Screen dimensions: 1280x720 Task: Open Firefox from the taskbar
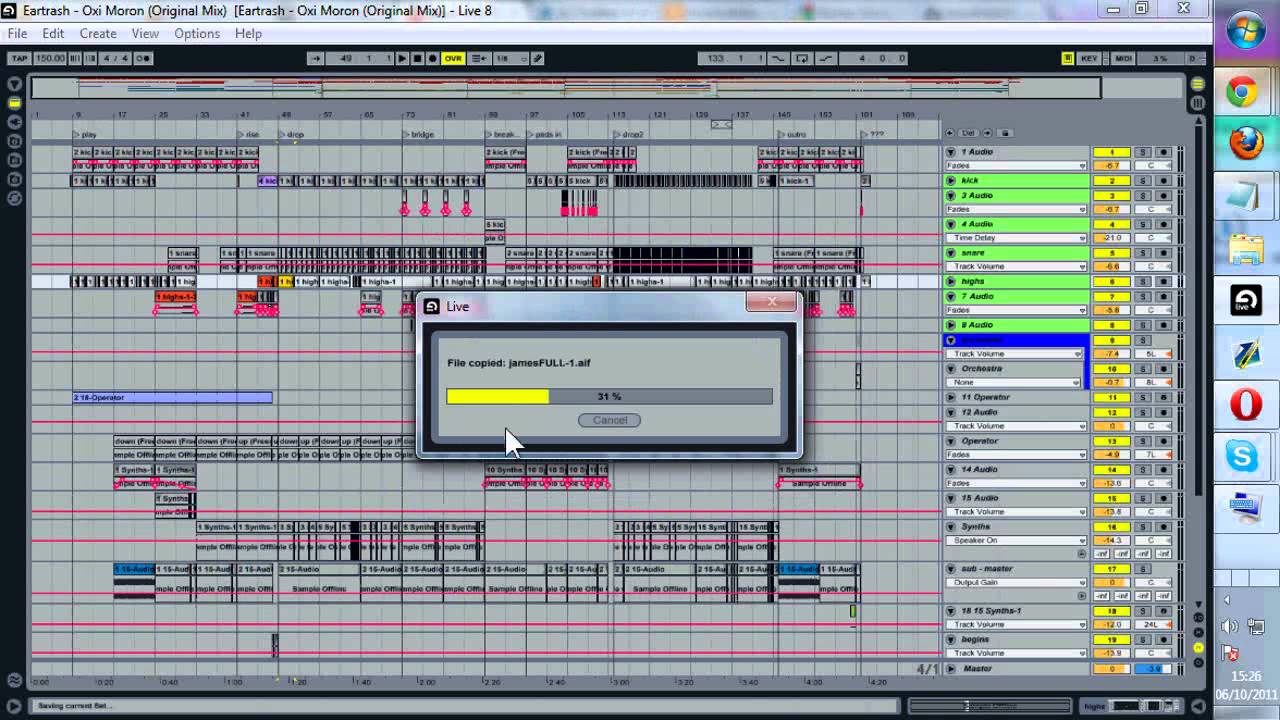click(x=1246, y=144)
